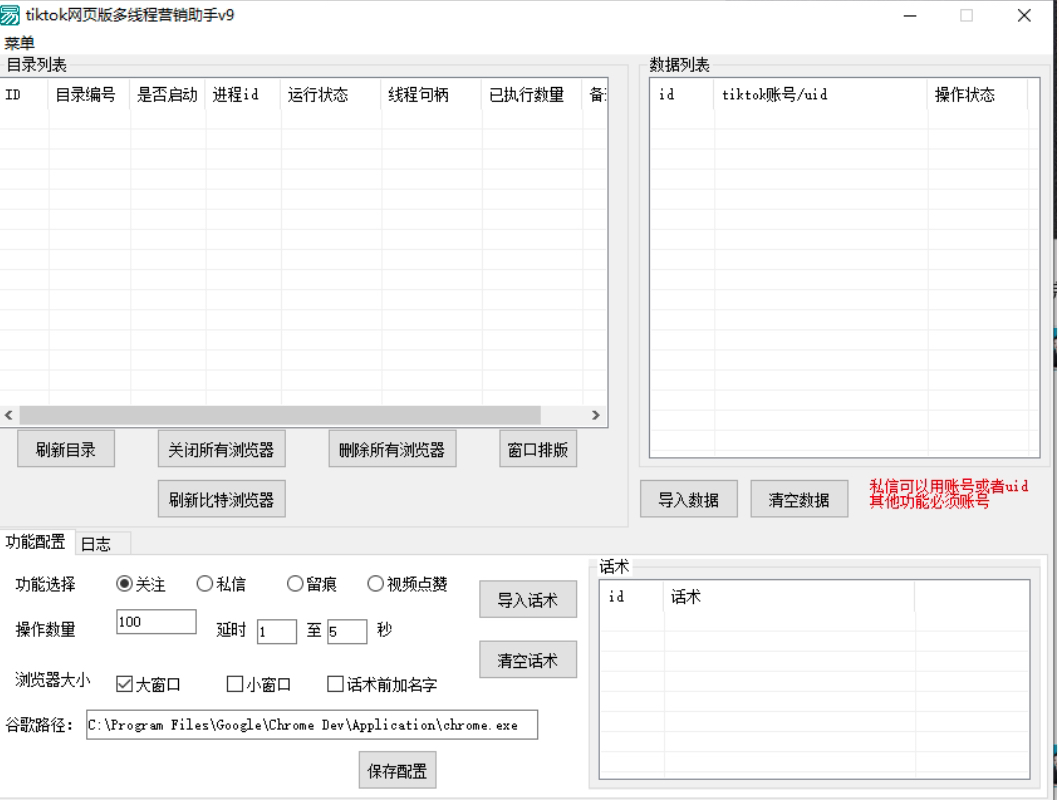Viewport: 1059px width, 800px height.
Task: Toggle 话术前加名字 checkbox
Action: 336,685
